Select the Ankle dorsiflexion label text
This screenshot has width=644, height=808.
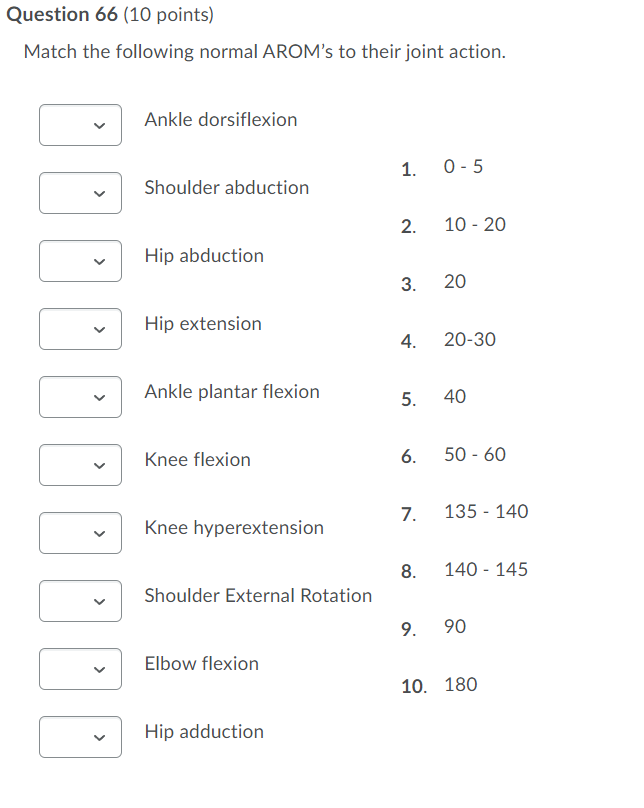coord(220,120)
